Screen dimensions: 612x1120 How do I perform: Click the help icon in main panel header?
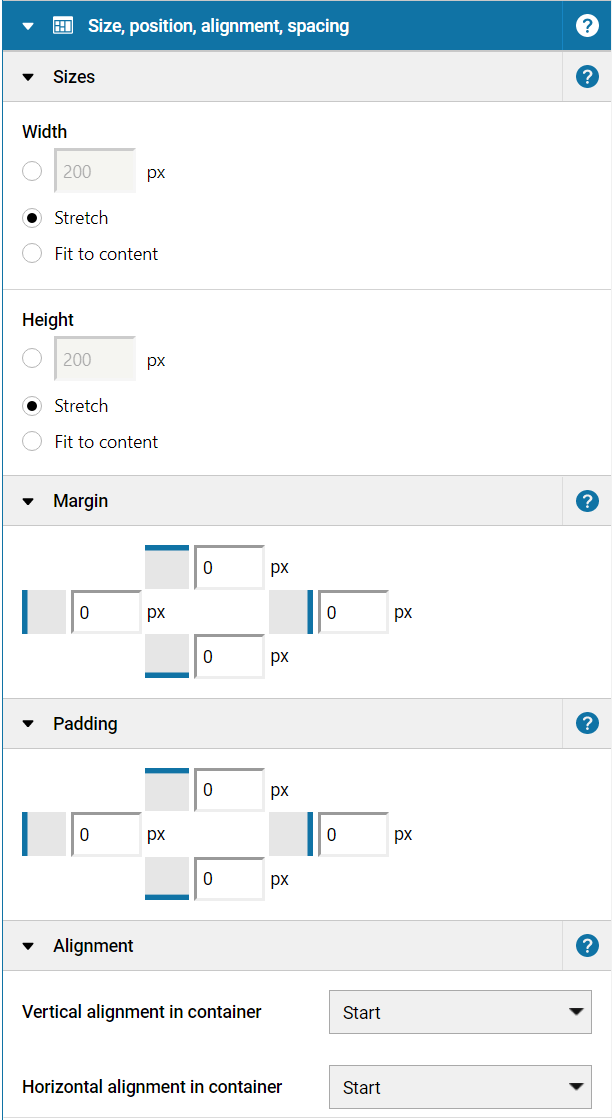(587, 26)
